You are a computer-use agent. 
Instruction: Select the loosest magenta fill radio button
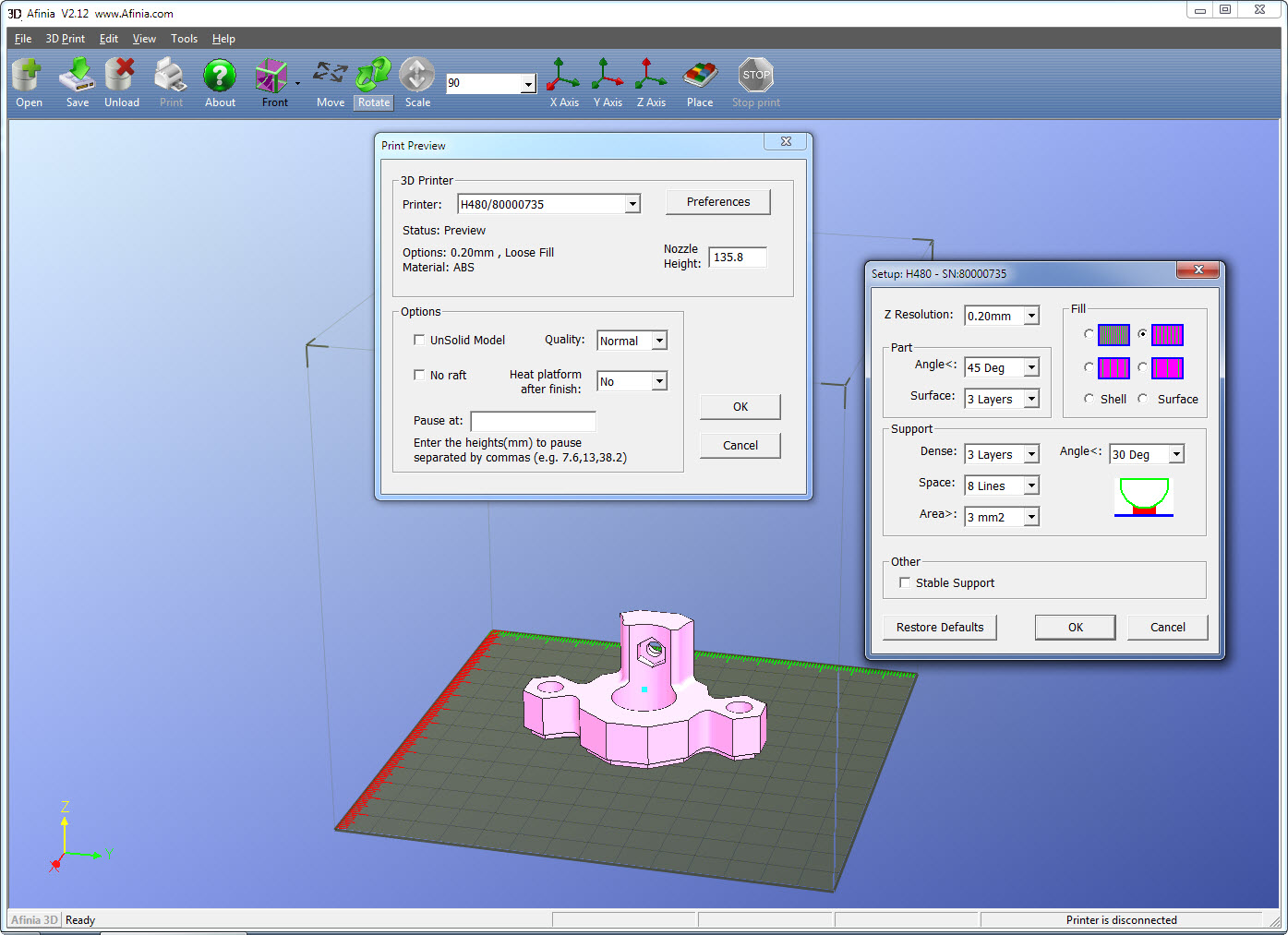1142,367
